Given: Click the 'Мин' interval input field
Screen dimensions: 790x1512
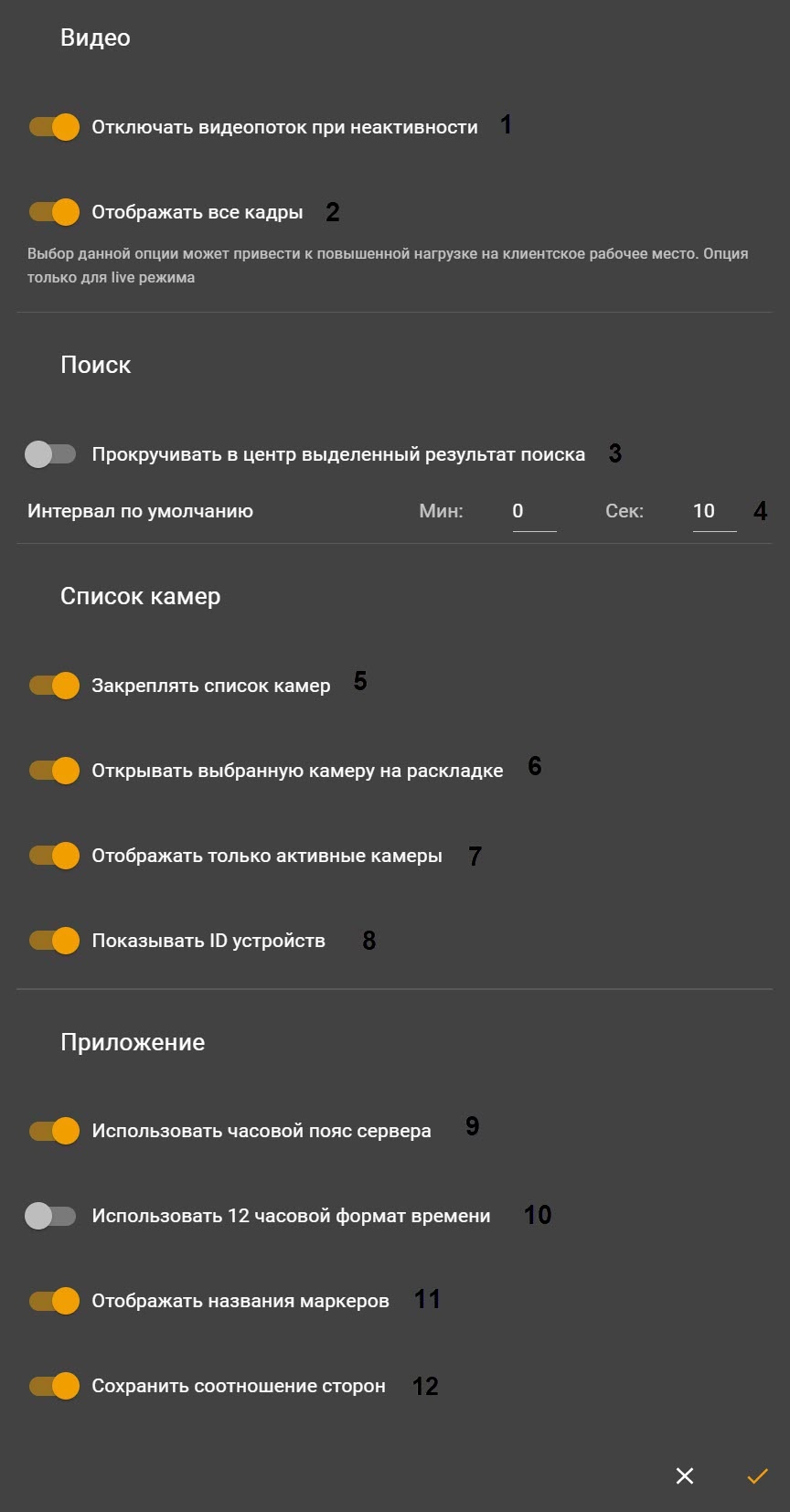Looking at the screenshot, I should tap(534, 512).
